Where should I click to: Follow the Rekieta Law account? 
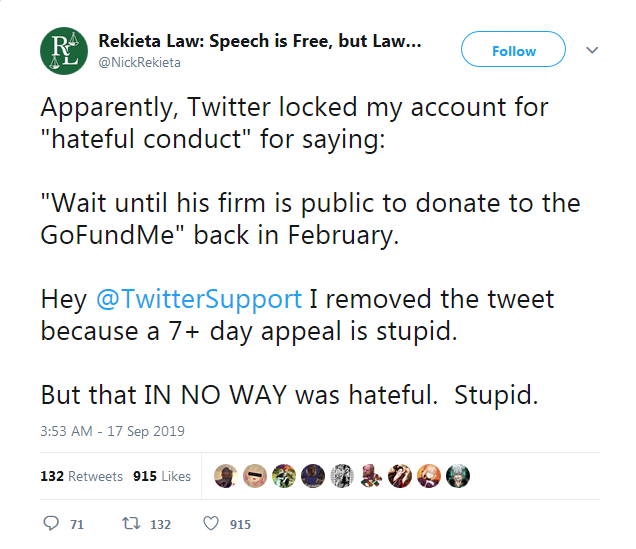click(x=513, y=49)
